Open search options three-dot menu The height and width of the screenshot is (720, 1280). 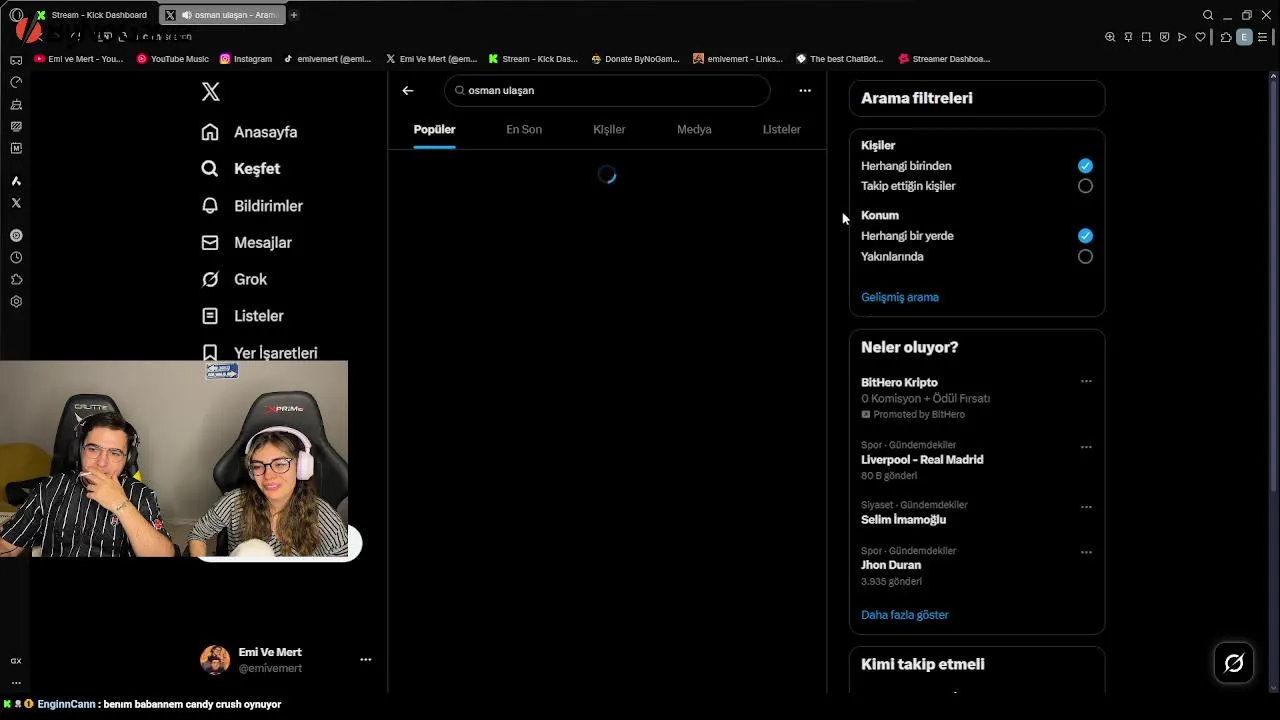[x=805, y=90]
